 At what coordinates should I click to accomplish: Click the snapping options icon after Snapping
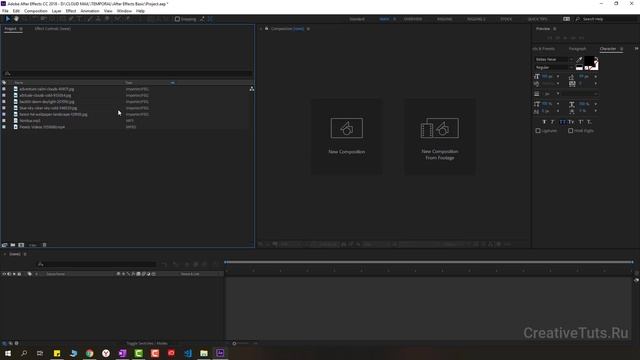click(202, 19)
